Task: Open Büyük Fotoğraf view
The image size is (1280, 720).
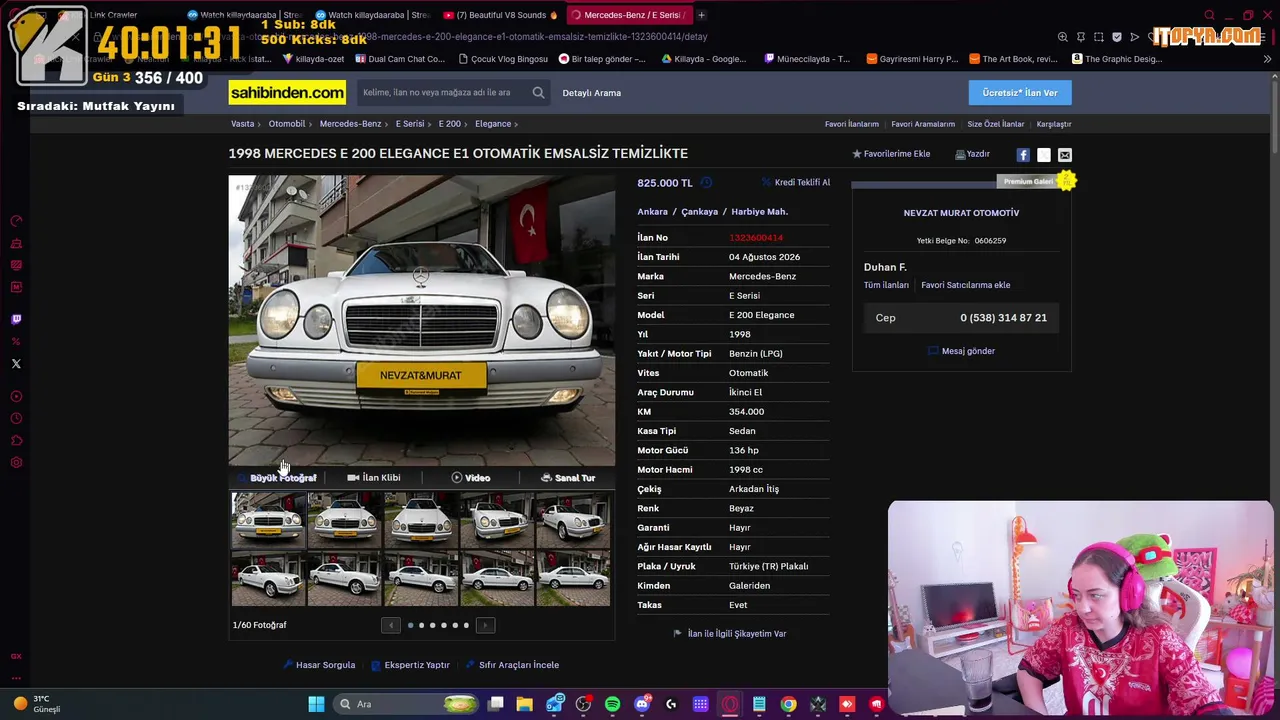Action: pyautogui.click(x=279, y=478)
